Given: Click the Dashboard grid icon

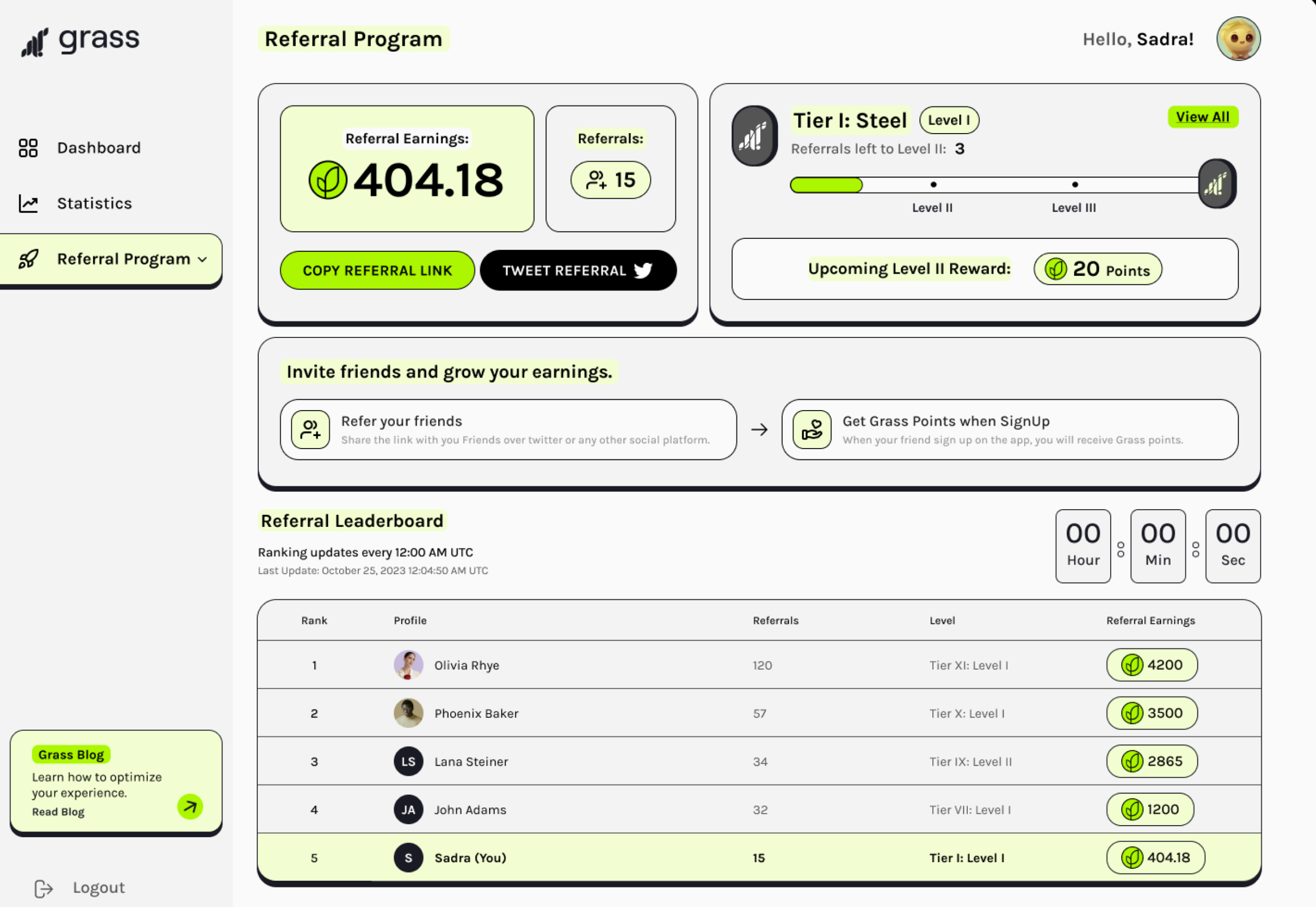Looking at the screenshot, I should tap(28, 148).
